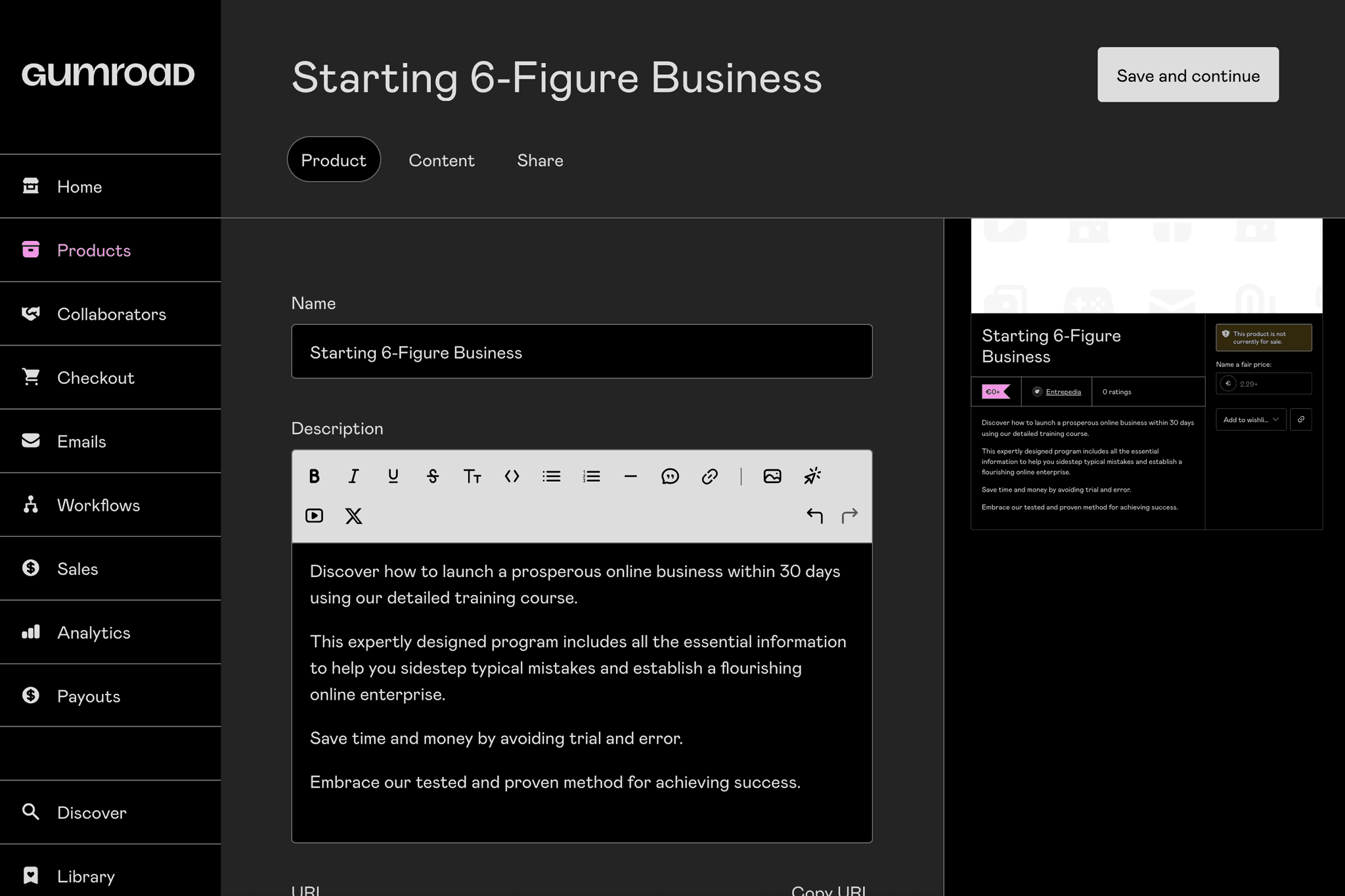Open the Share tab
Viewport: 1345px width, 896px height.
click(x=540, y=160)
